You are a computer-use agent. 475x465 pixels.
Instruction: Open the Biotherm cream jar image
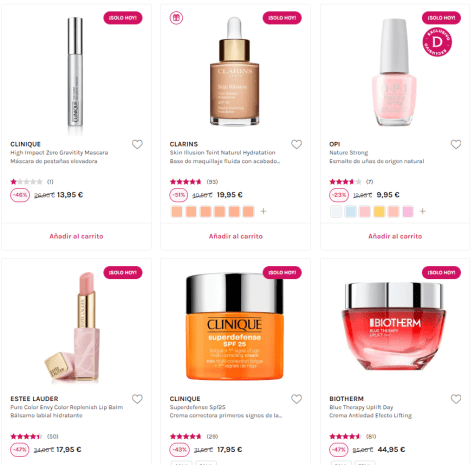394,326
